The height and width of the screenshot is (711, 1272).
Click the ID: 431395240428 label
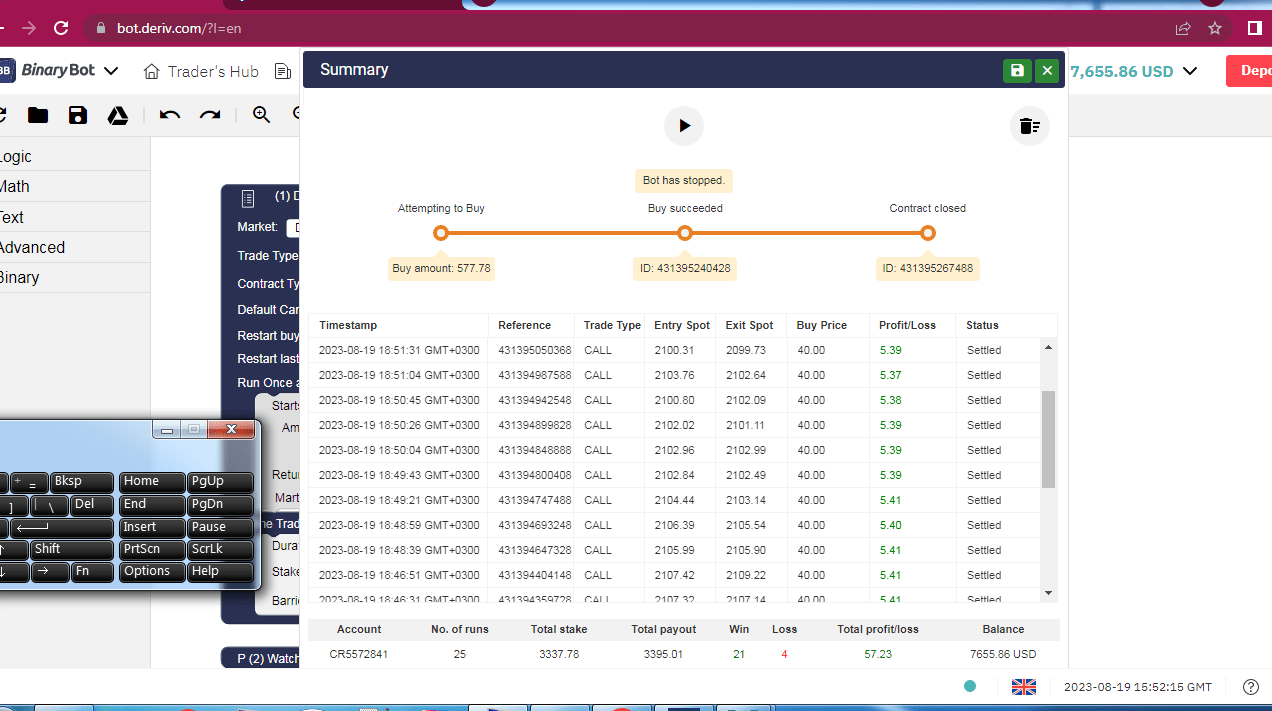[x=685, y=268]
